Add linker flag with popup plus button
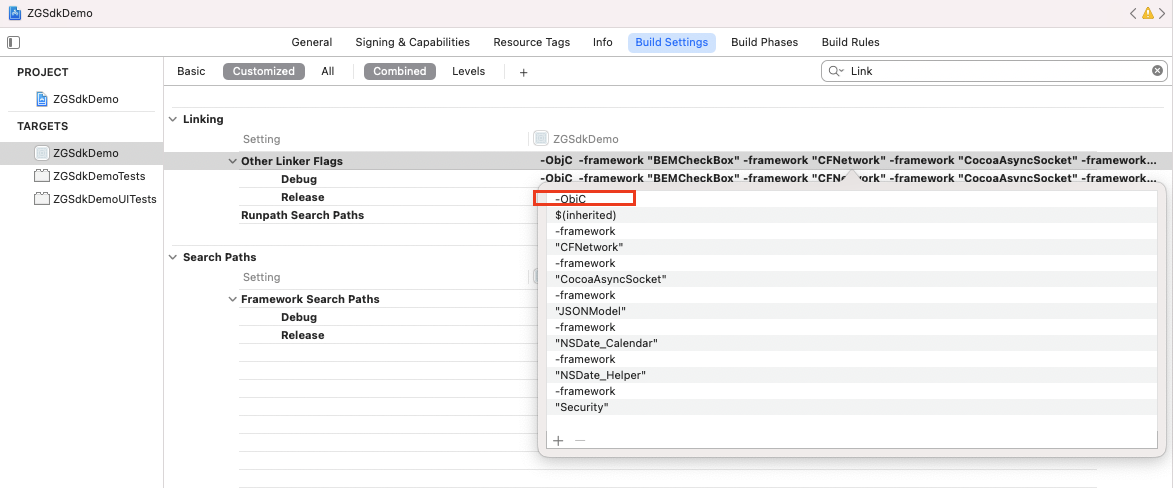 [x=558, y=440]
